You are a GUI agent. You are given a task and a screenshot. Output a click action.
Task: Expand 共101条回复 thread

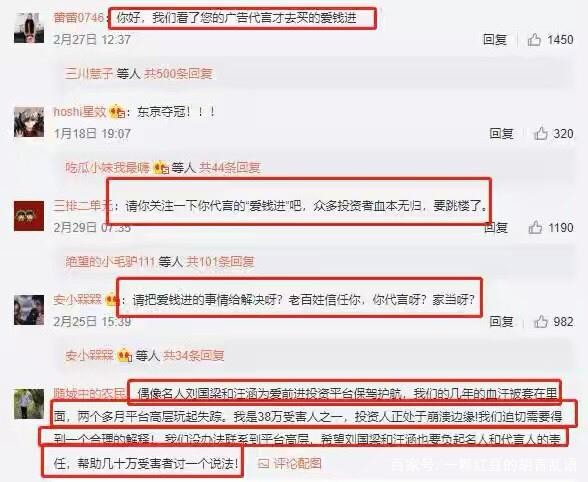pos(220,261)
